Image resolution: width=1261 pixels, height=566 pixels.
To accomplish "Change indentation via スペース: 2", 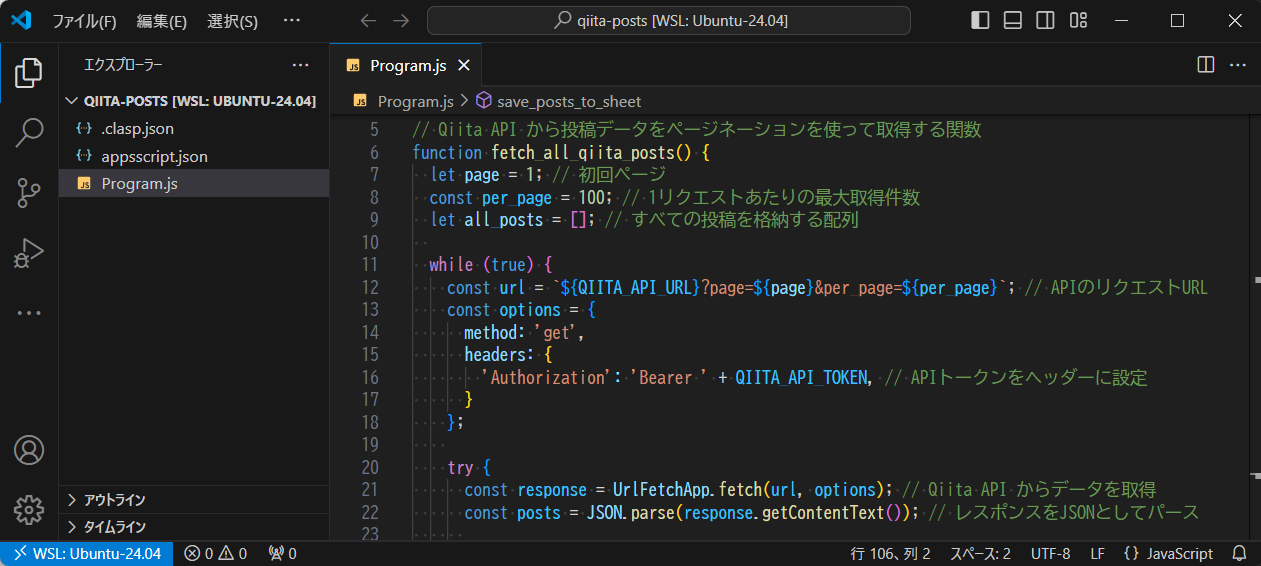I will [980, 553].
